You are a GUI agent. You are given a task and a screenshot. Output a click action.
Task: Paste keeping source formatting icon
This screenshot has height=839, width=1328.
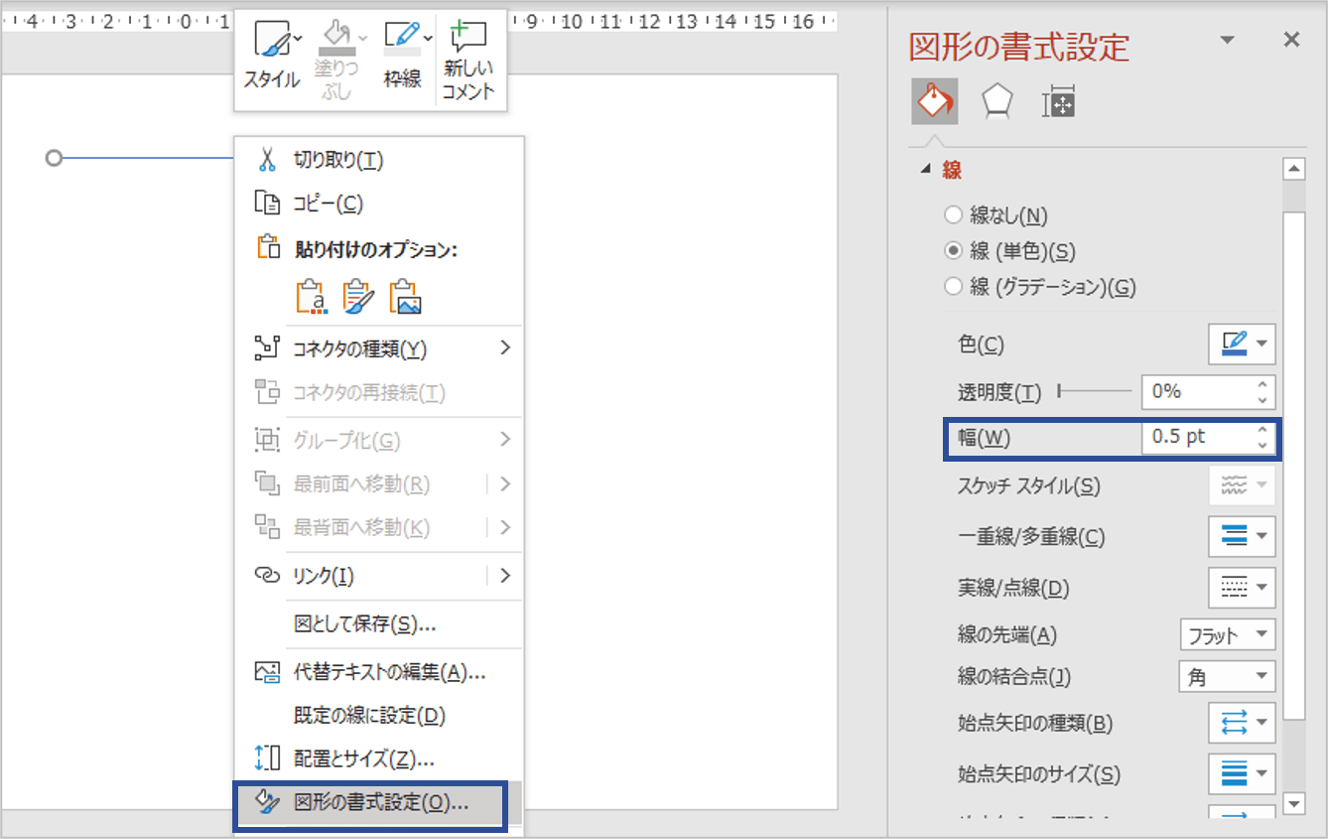click(358, 297)
